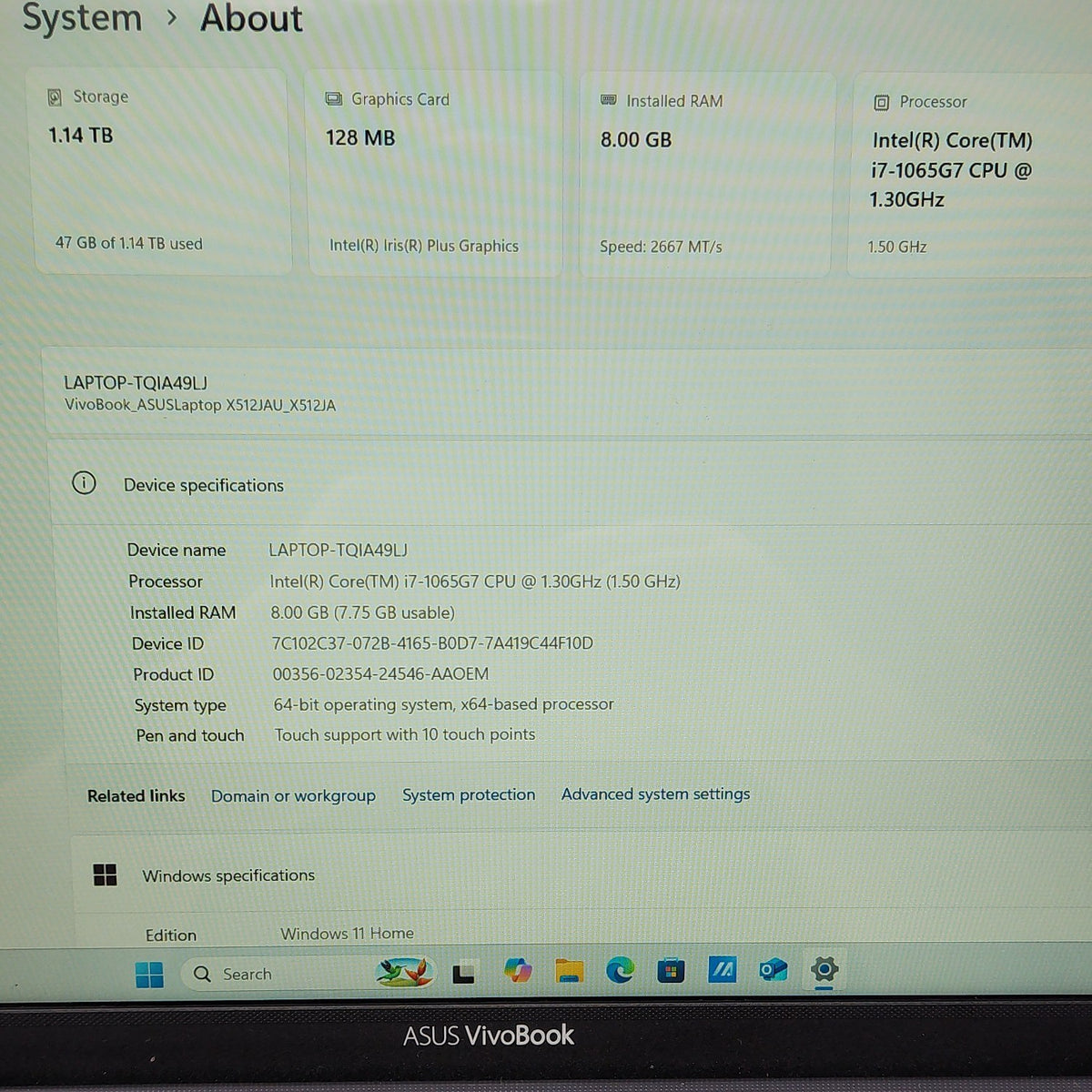Open Domain or workgroup link
Screen dimensions: 1092x1092
293,795
